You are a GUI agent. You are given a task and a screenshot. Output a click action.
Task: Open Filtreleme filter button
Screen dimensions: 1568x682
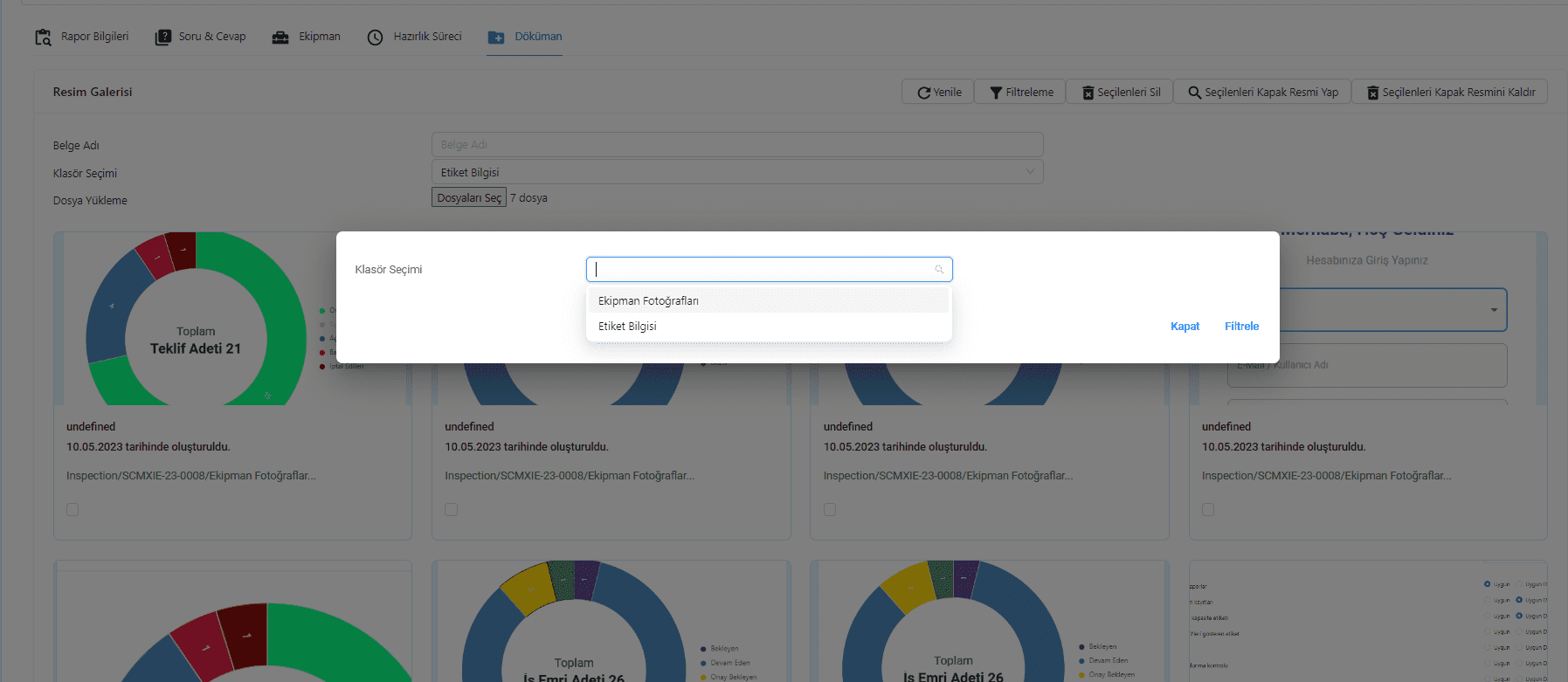(1020, 92)
